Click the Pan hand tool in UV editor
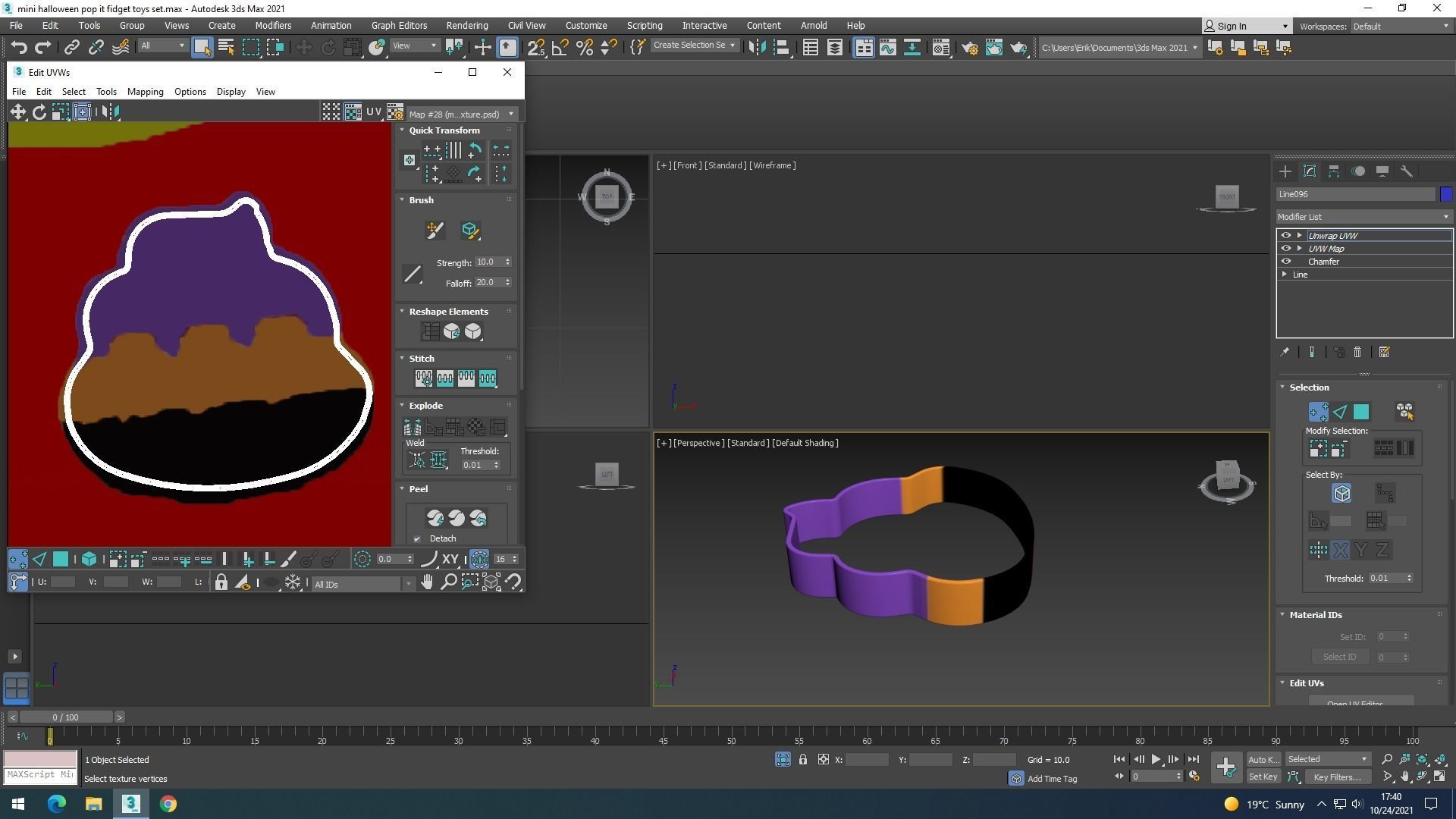 pyautogui.click(x=427, y=582)
